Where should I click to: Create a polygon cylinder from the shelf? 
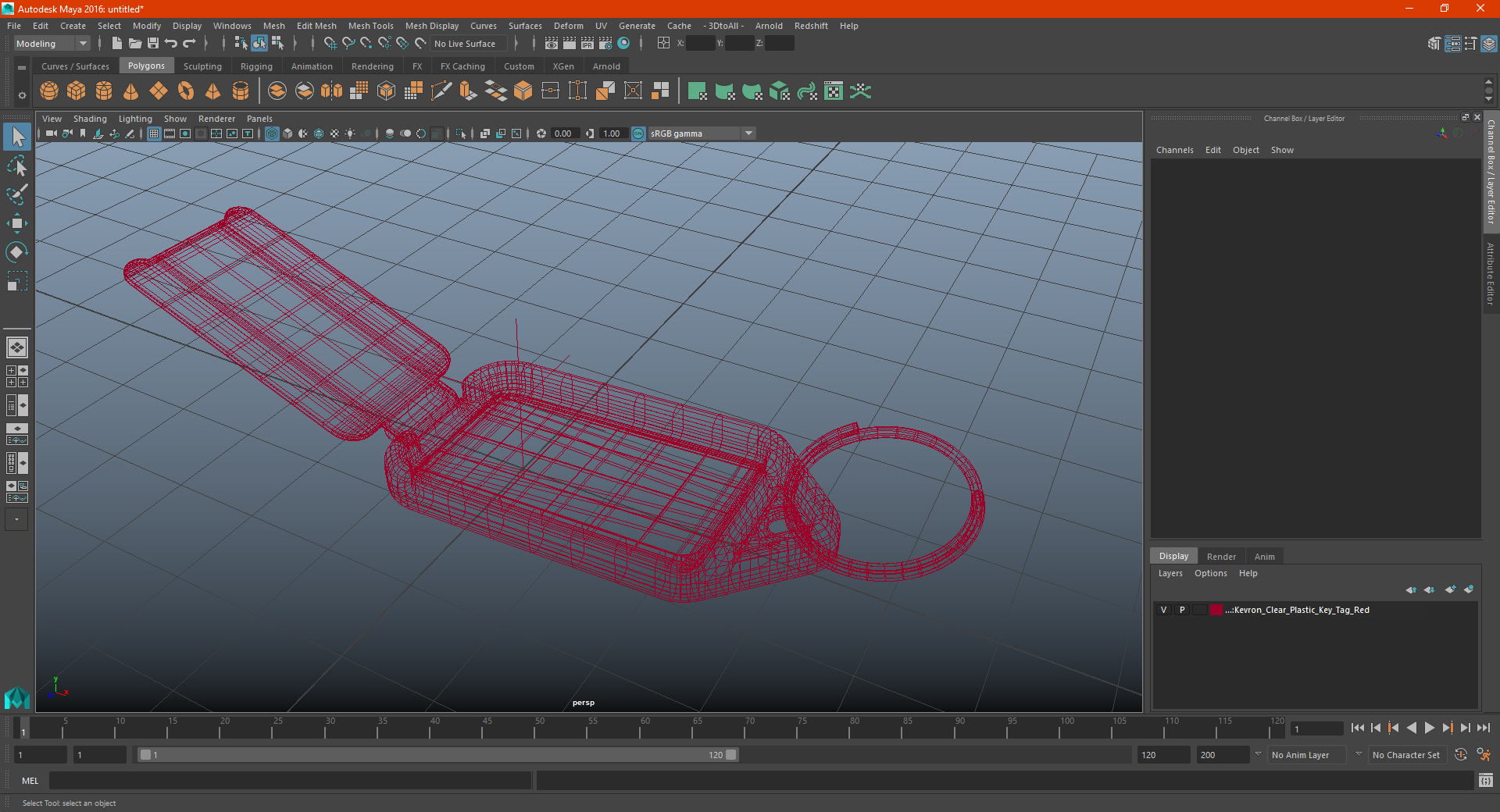(x=104, y=91)
